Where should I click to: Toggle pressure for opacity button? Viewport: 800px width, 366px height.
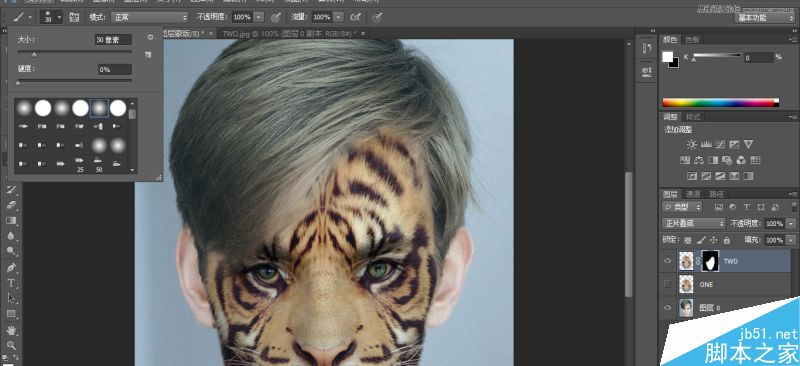point(276,17)
